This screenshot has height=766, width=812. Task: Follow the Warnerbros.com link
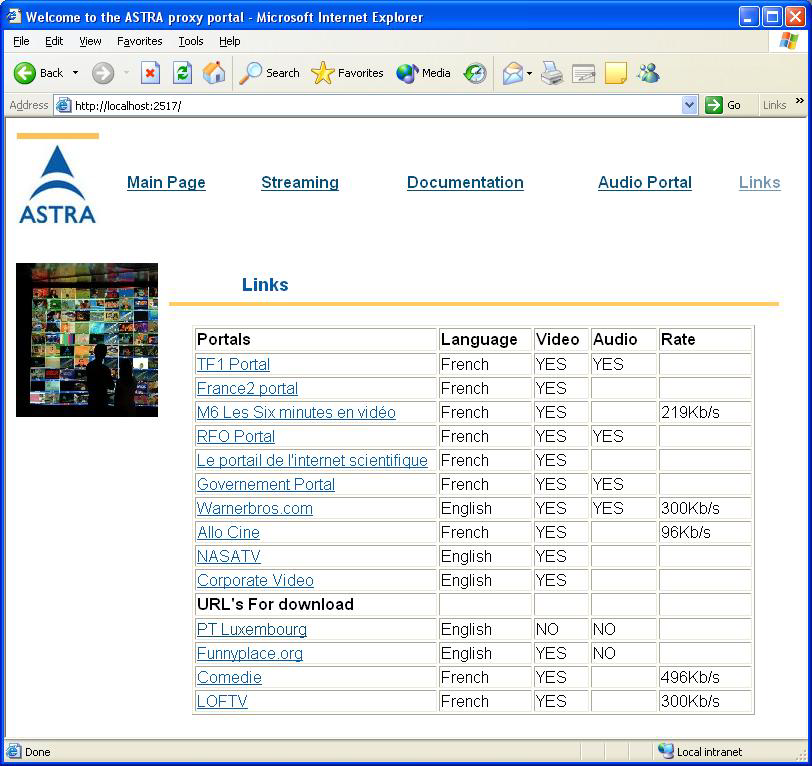(254, 508)
